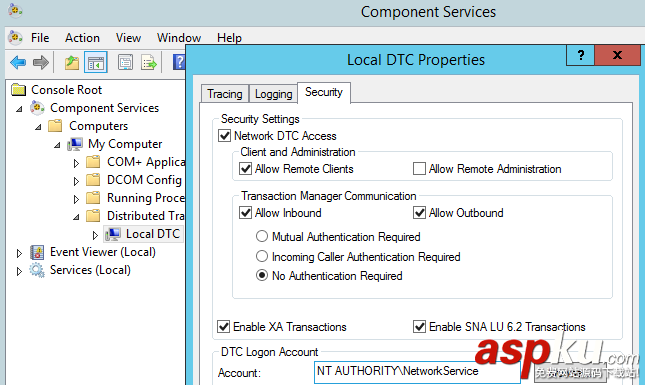This screenshot has height=385, width=645.
Task: Toggle the Show/Hide Console Tree icon
Action: 96,63
